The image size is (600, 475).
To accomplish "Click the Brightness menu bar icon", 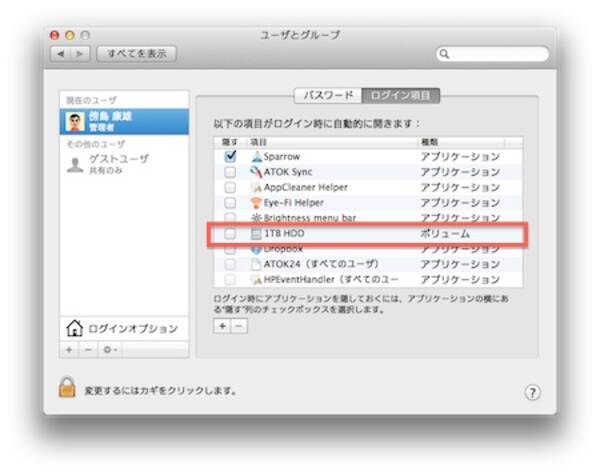I will tap(256, 218).
